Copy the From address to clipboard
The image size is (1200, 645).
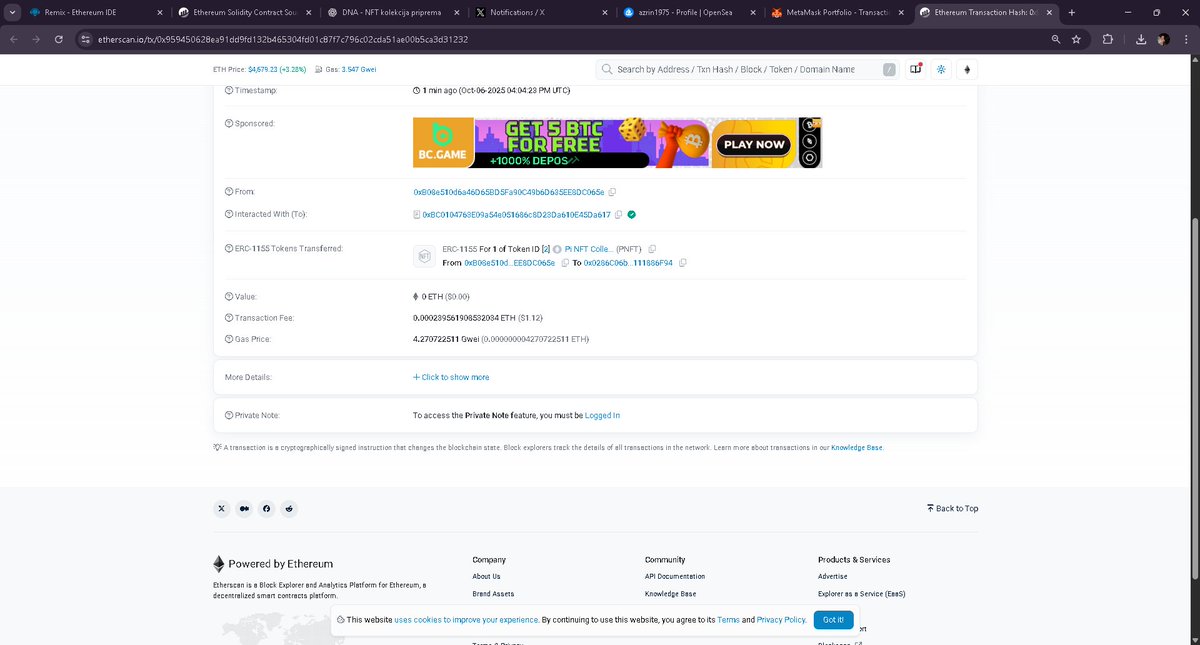[x=612, y=192]
